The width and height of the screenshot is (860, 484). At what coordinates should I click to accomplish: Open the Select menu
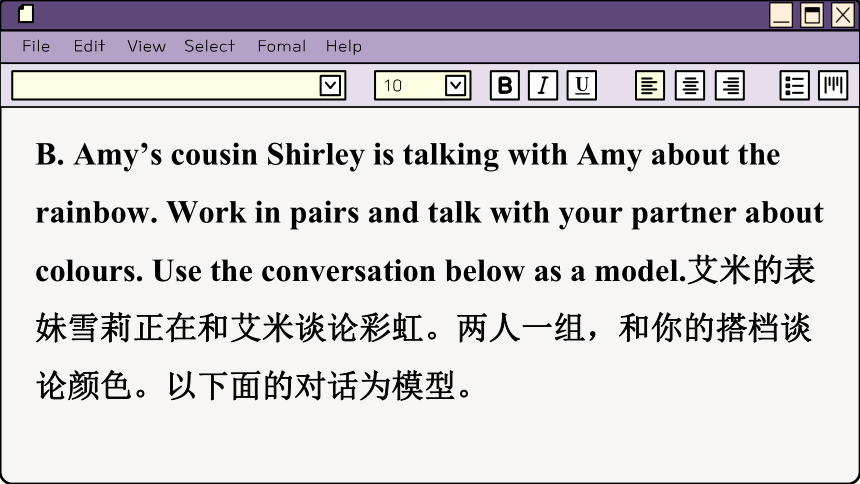click(210, 46)
